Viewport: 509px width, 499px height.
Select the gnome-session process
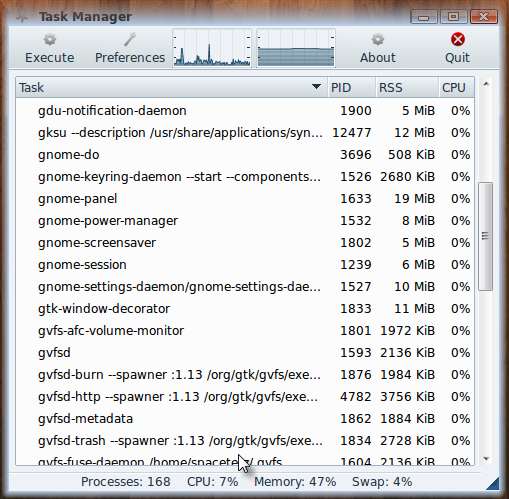coord(245,265)
